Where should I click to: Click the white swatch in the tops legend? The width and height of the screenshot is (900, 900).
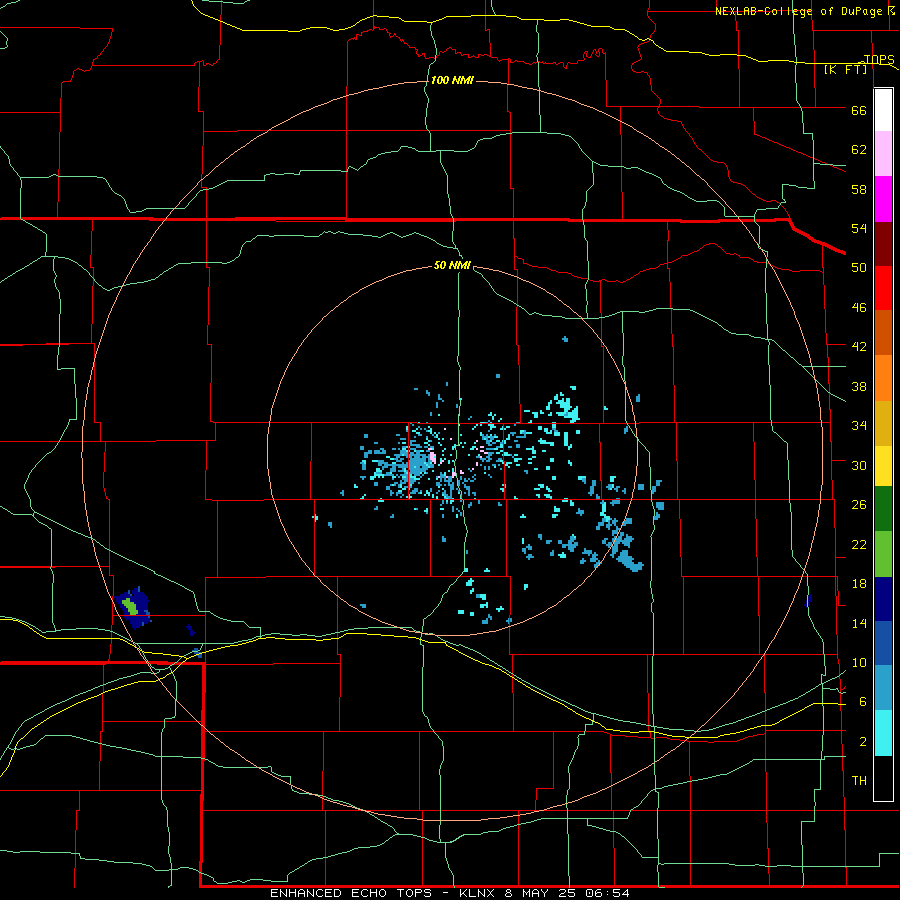pyautogui.click(x=883, y=110)
